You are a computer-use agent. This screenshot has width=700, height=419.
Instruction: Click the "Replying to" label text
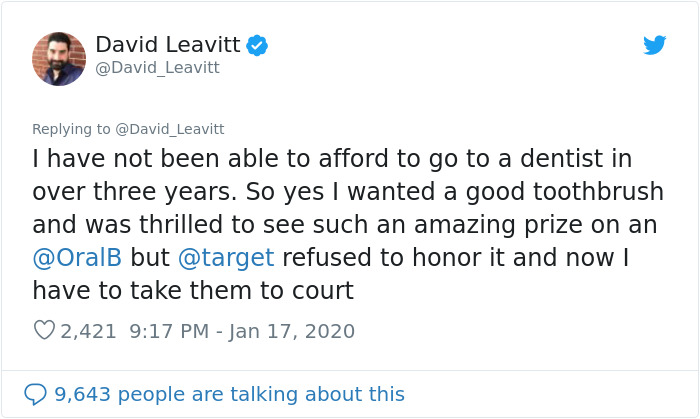(x=71, y=129)
